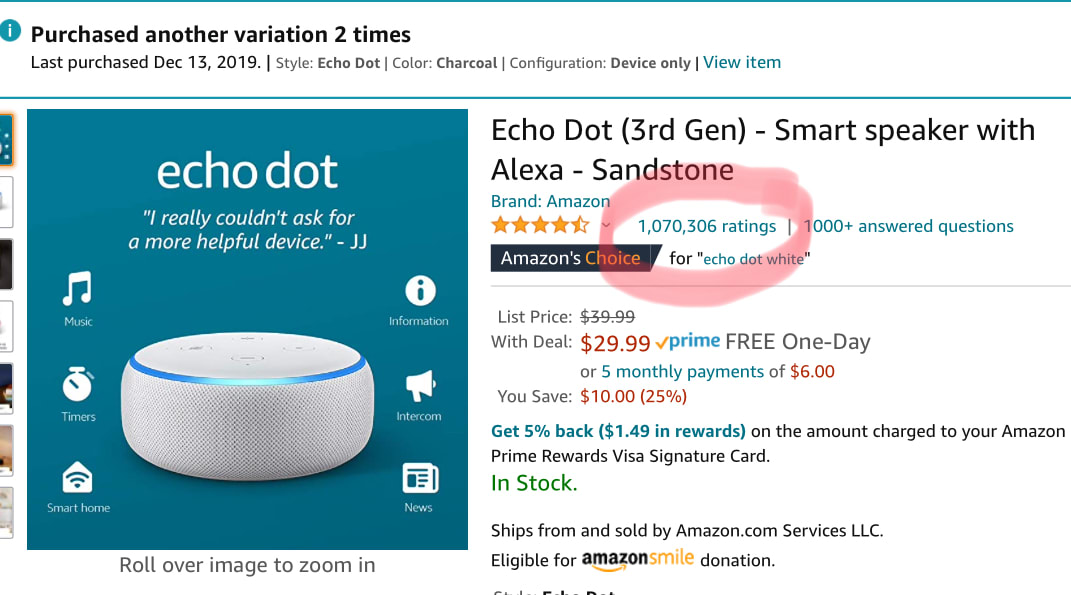Open the '5 monthly payments' link

pyautogui.click(x=682, y=371)
